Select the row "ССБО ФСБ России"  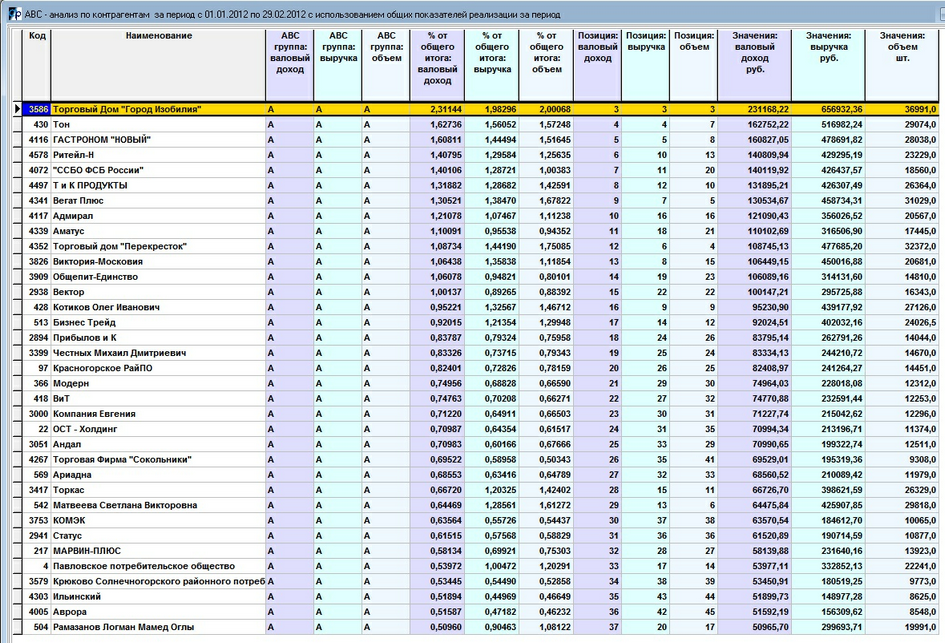(x=480, y=170)
